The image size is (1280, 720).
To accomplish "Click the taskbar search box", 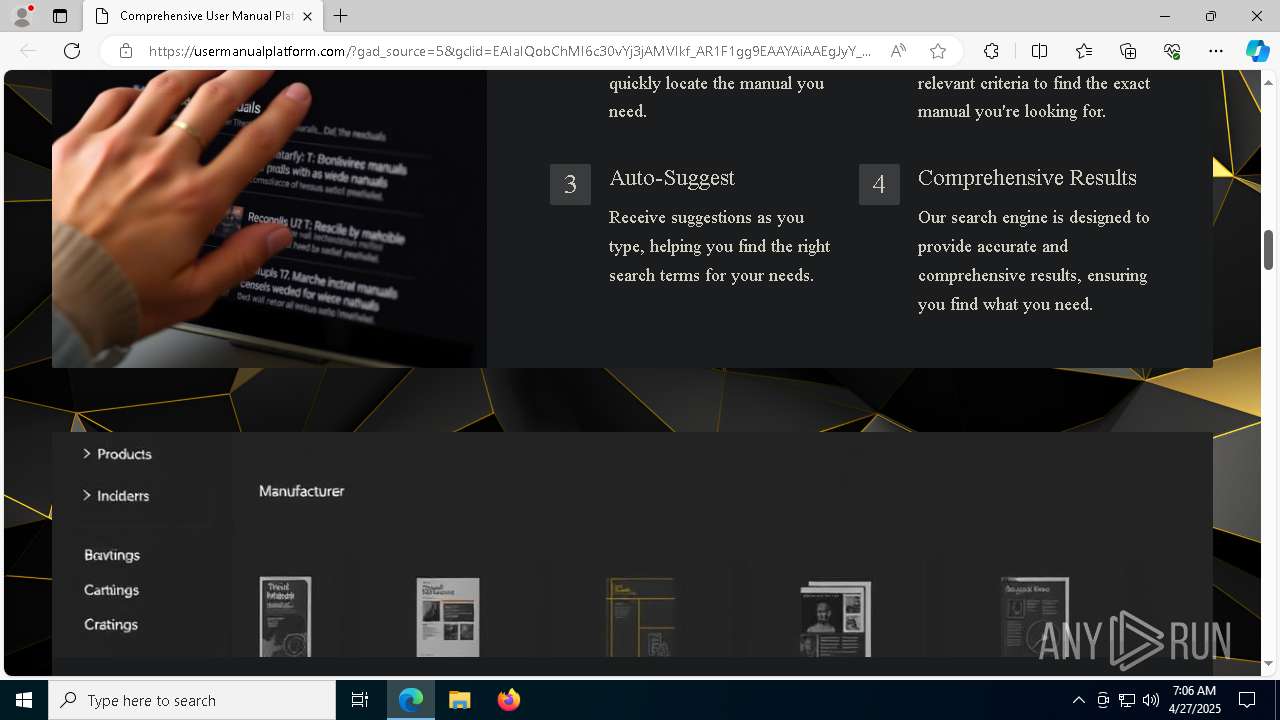I will [x=192, y=700].
